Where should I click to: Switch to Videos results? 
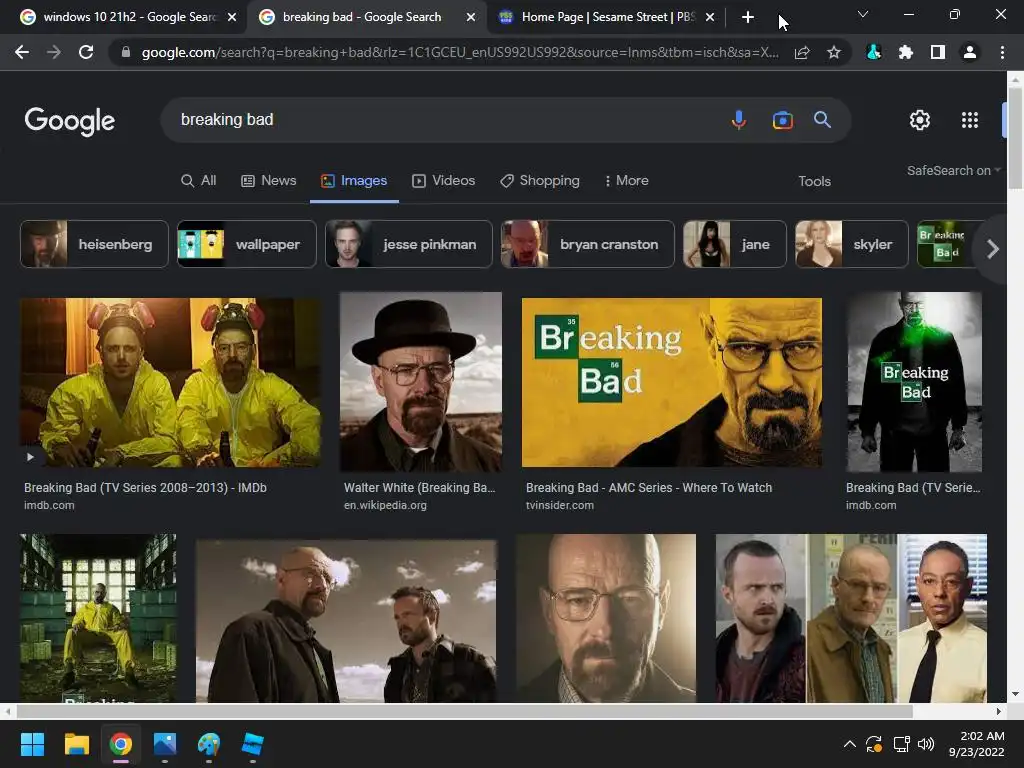point(443,180)
